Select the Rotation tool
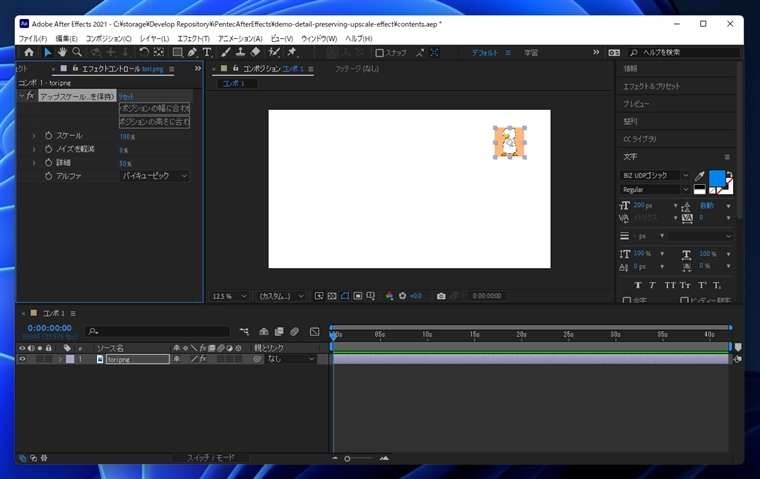 [144, 52]
